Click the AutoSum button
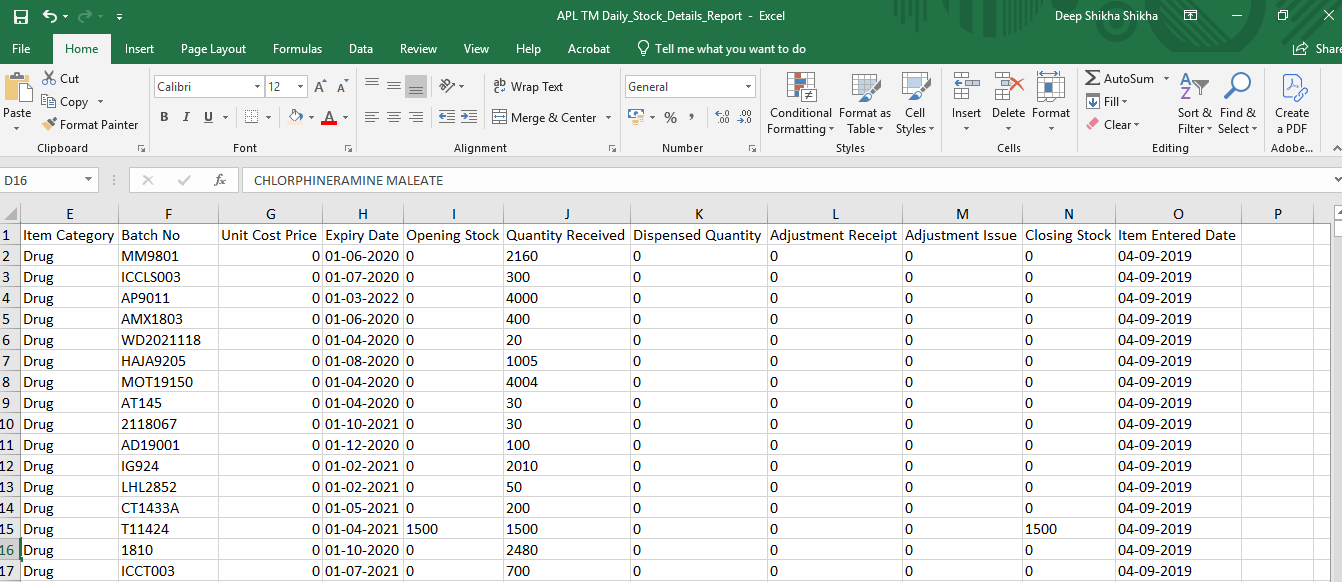 tap(1120, 78)
